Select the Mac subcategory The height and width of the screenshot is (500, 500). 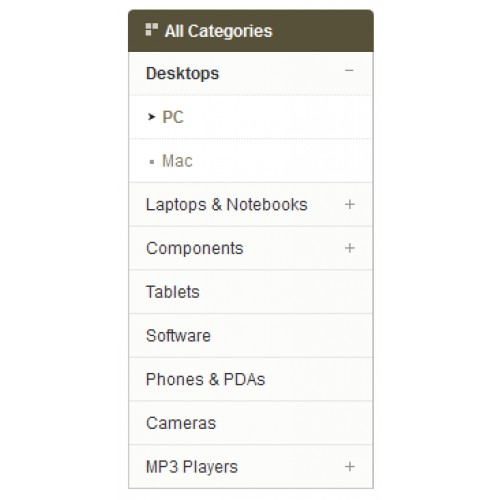click(177, 161)
